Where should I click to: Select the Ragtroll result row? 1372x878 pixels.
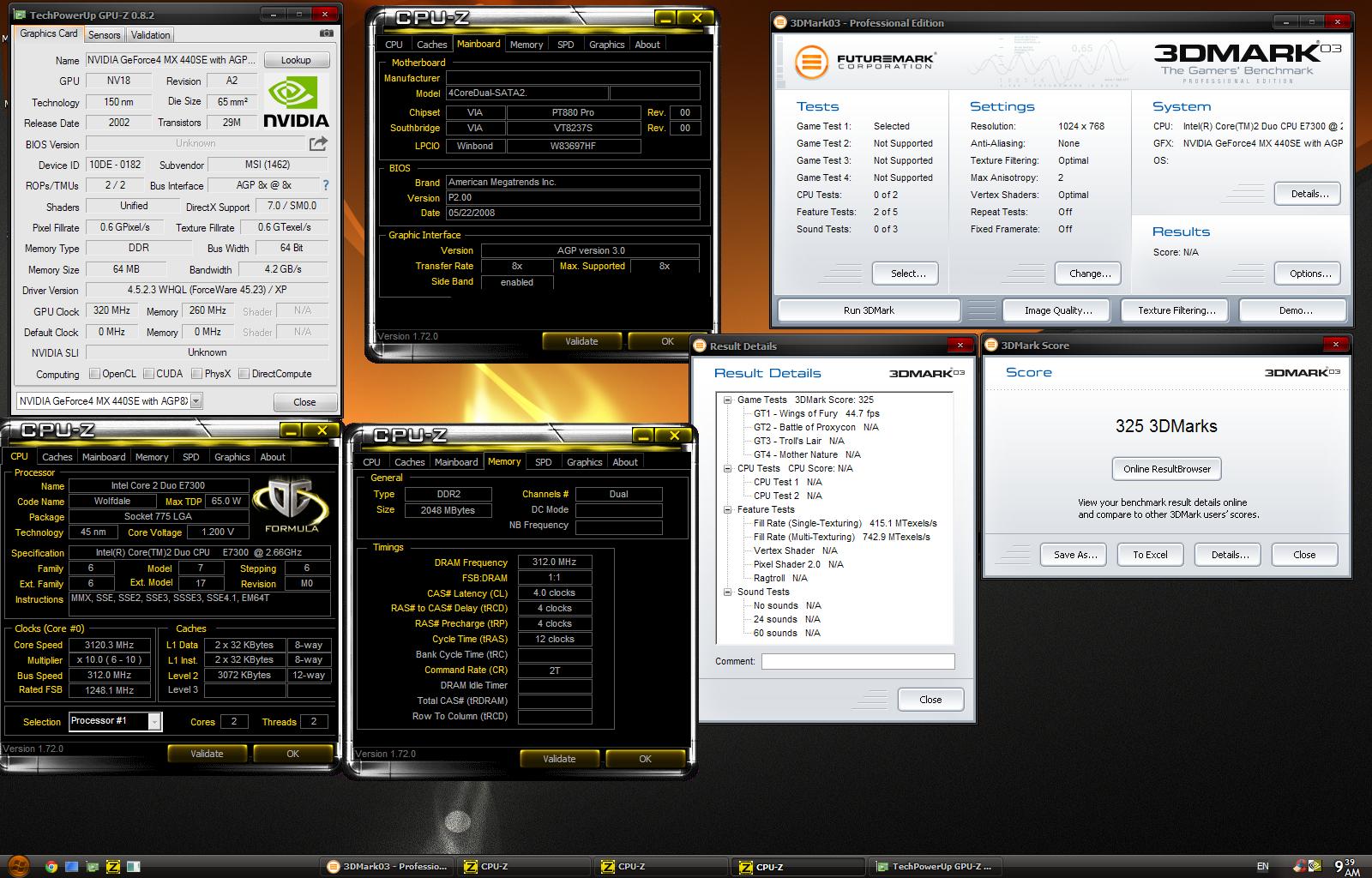(780, 578)
